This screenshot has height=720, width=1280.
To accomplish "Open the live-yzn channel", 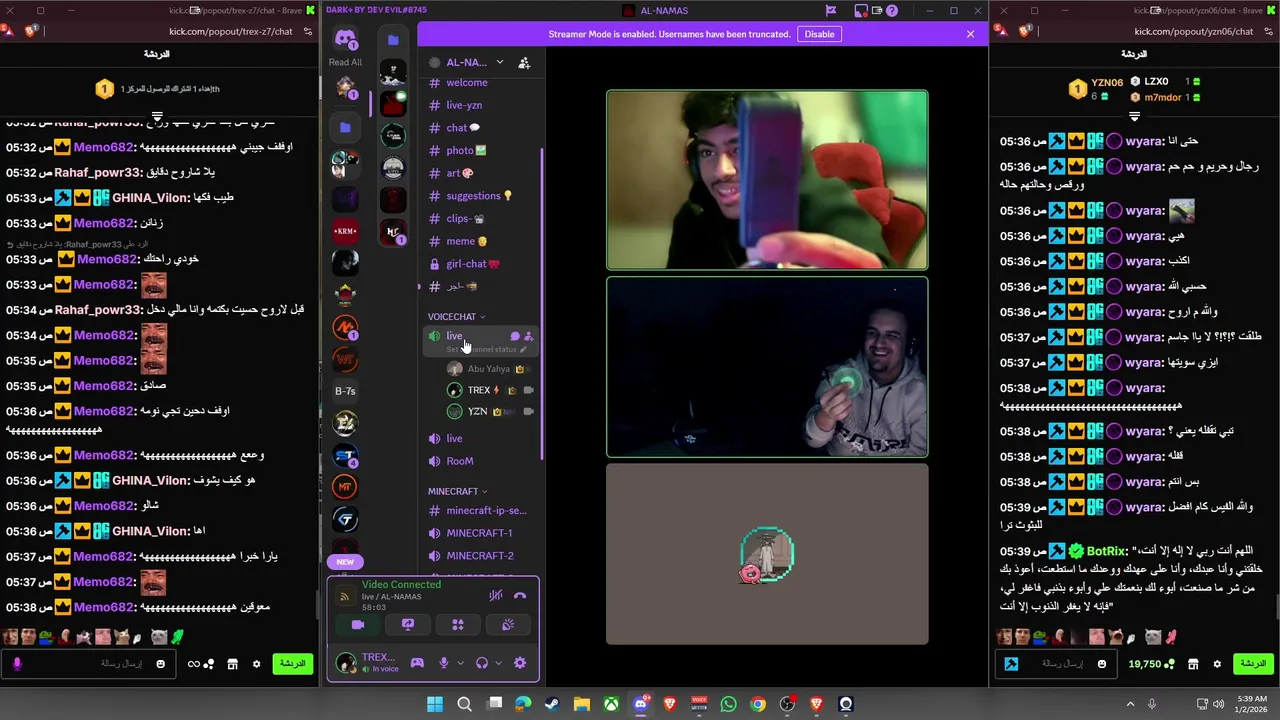I will coord(465,105).
